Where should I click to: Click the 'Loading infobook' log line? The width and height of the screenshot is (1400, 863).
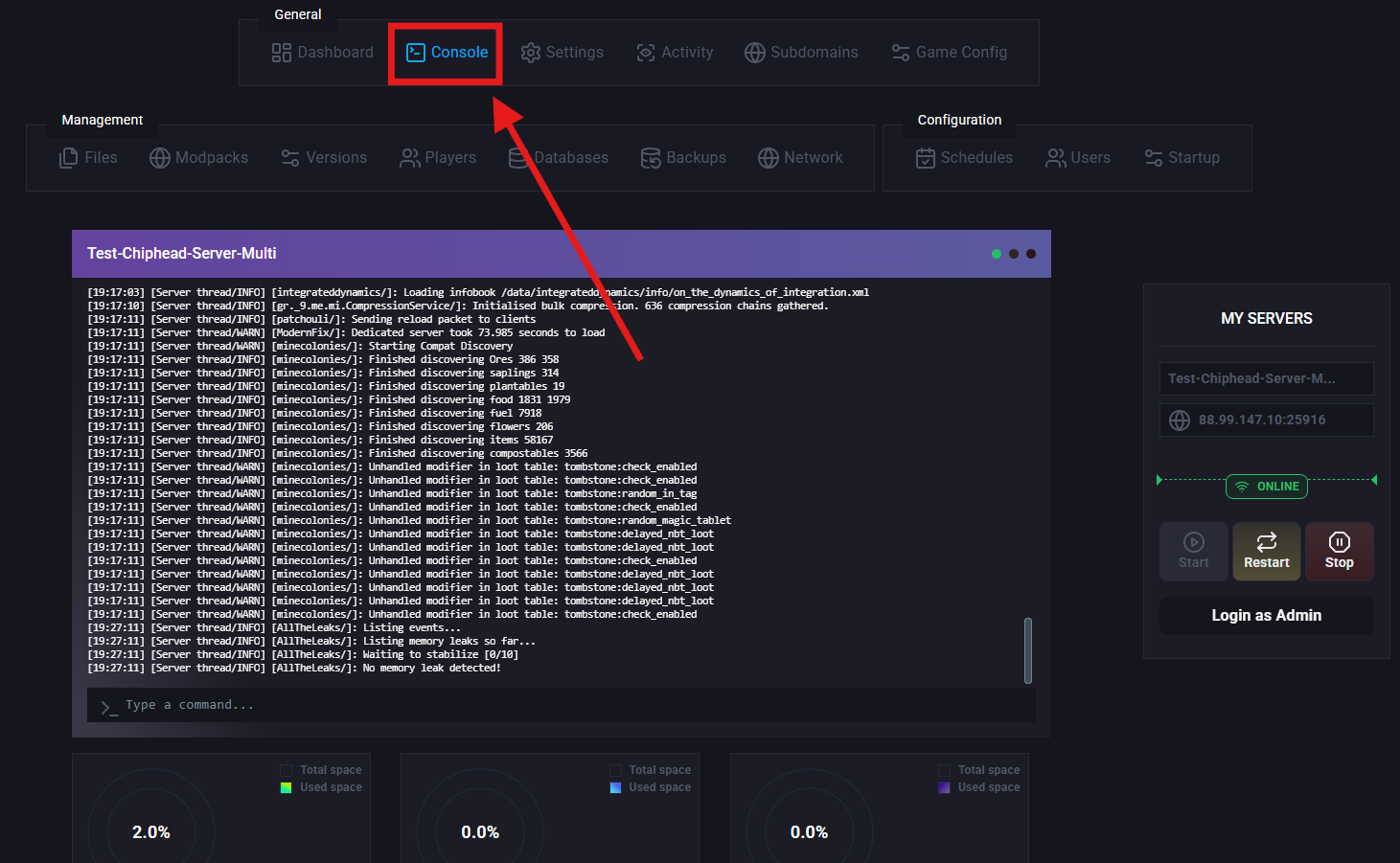click(478, 292)
